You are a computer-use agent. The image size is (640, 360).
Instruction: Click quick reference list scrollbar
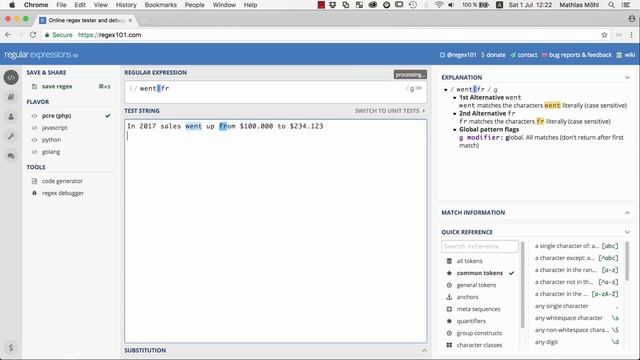(522, 284)
